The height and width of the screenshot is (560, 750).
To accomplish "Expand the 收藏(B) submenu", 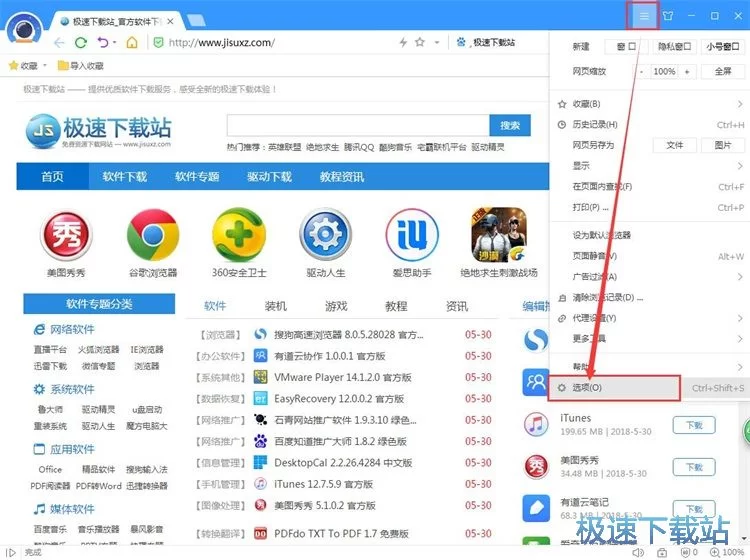I will 648,104.
